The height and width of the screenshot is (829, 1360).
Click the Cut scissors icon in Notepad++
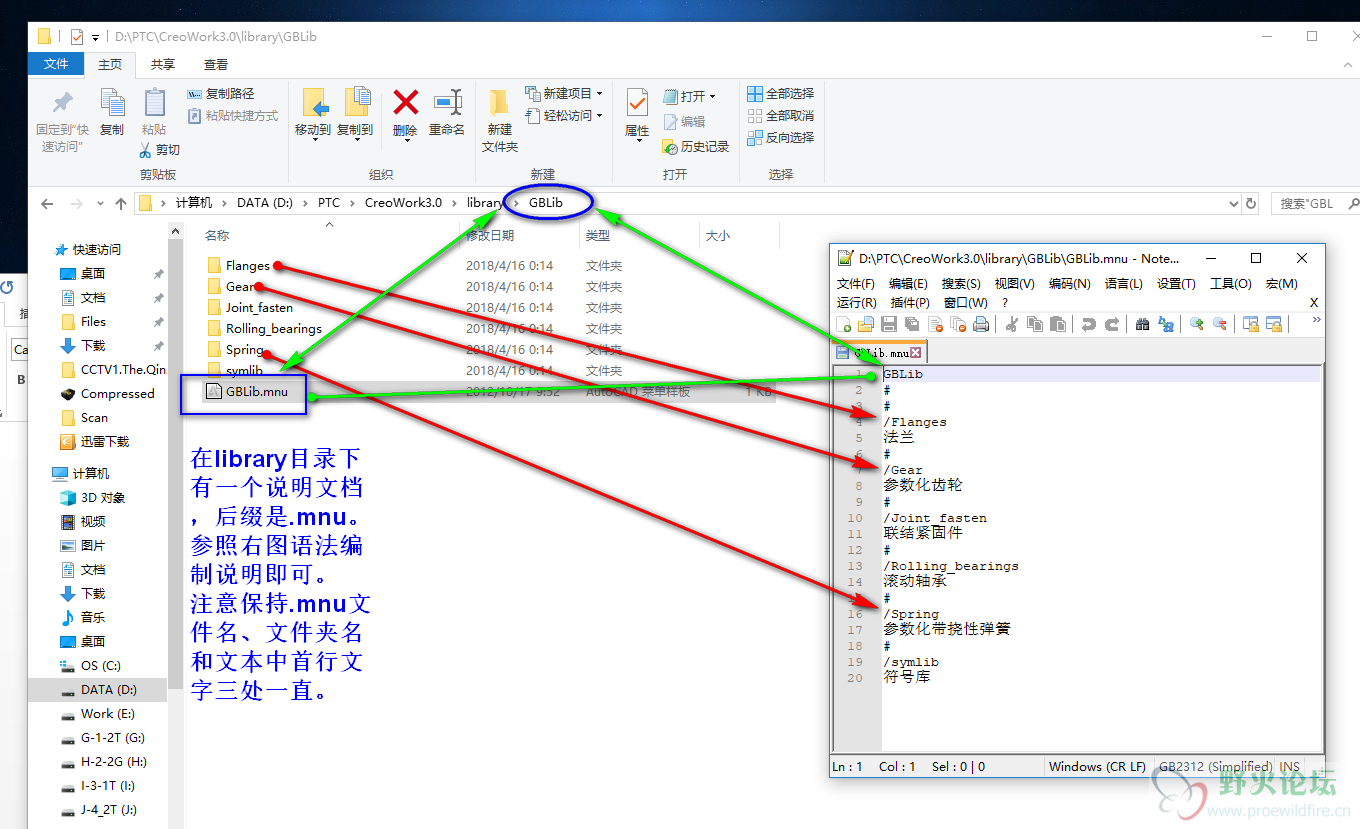pyautogui.click(x=1012, y=324)
